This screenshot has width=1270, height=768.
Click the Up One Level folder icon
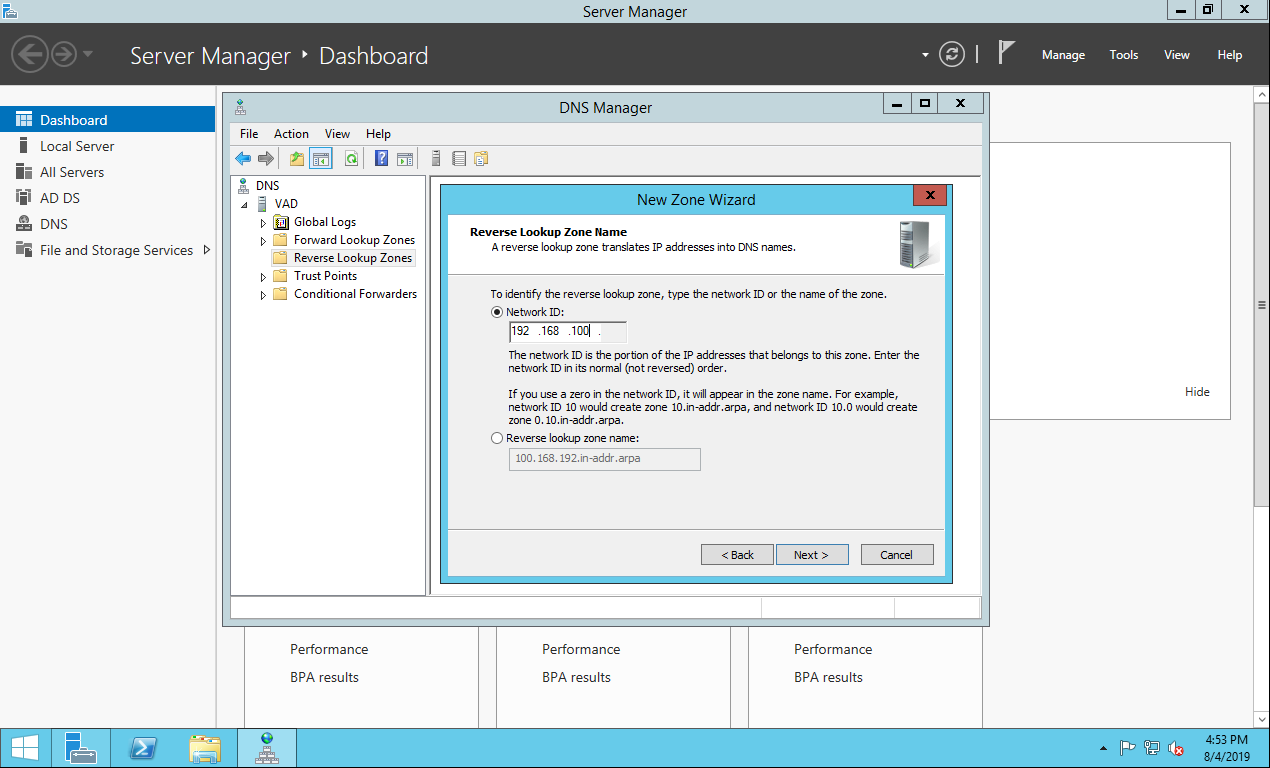(x=297, y=158)
